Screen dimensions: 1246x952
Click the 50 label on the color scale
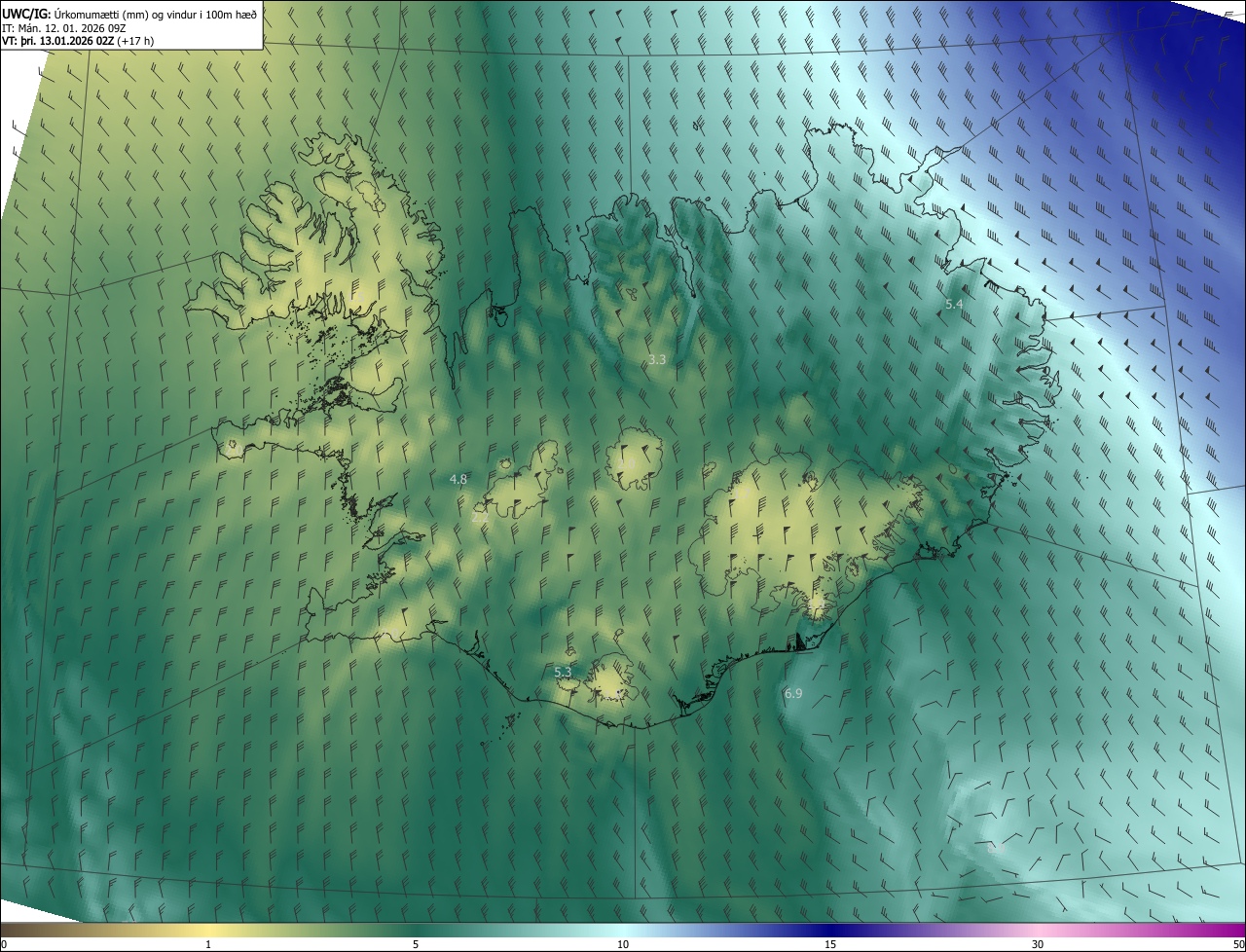click(1238, 944)
